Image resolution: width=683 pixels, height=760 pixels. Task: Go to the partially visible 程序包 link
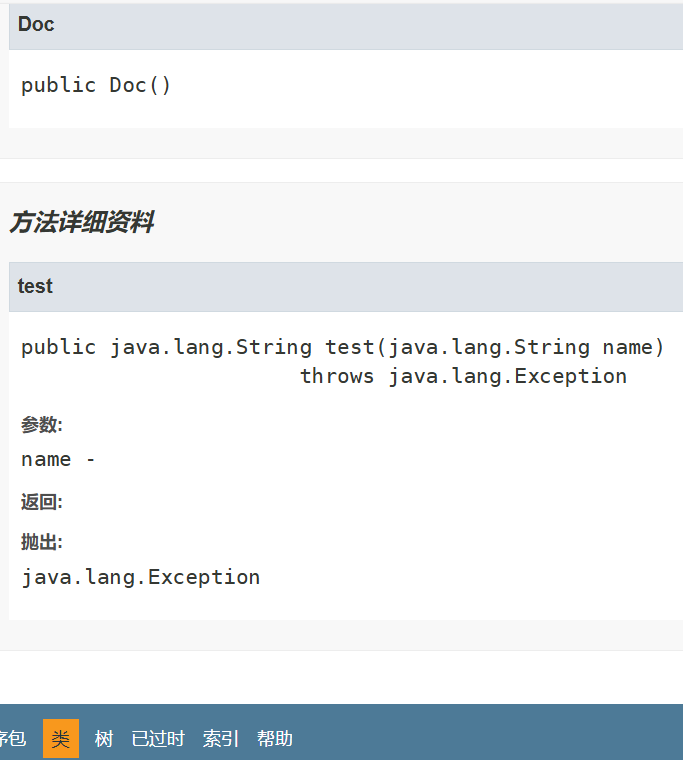12,739
